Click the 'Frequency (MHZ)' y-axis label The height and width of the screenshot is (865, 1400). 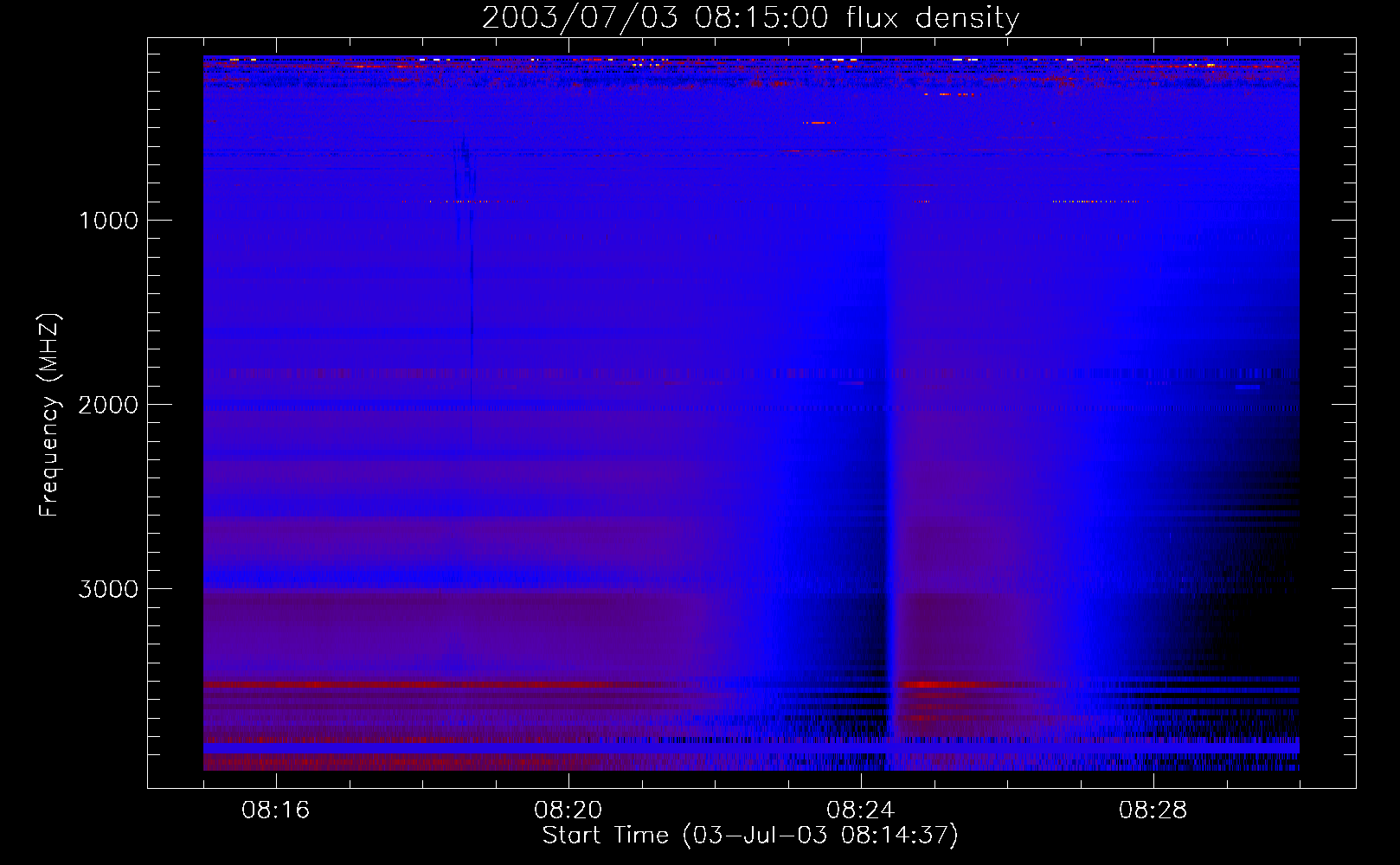pos(50,415)
